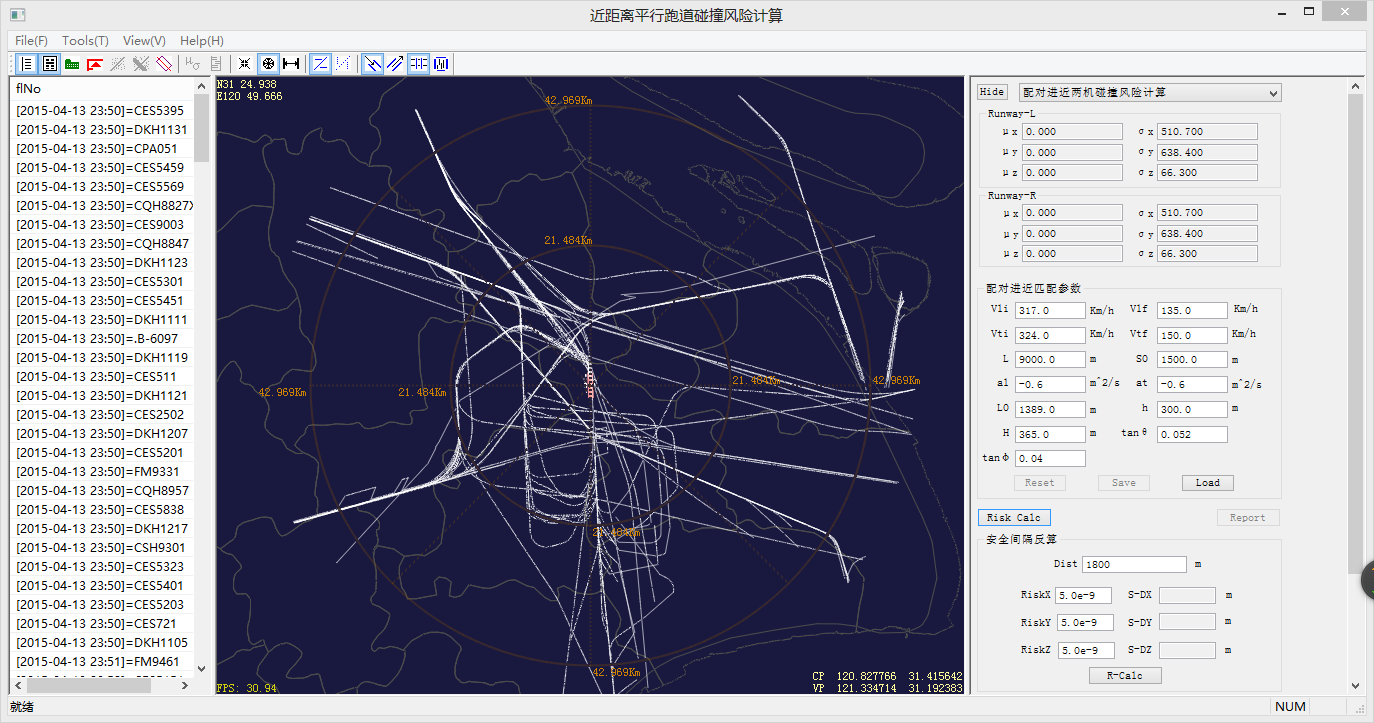
Task: Toggle the range ring compass icon
Action: [268, 64]
